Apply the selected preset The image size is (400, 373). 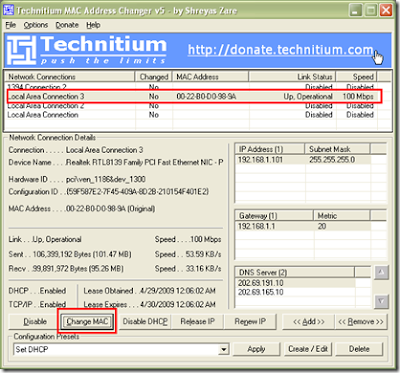[256, 349]
